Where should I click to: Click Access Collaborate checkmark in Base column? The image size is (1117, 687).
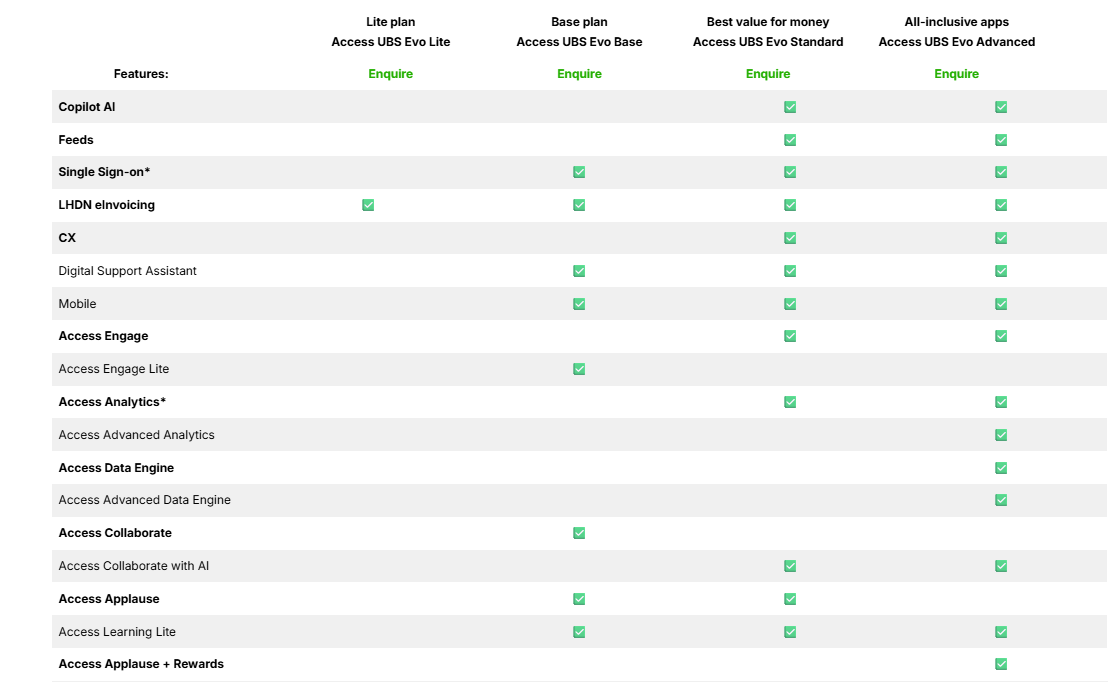coord(579,533)
